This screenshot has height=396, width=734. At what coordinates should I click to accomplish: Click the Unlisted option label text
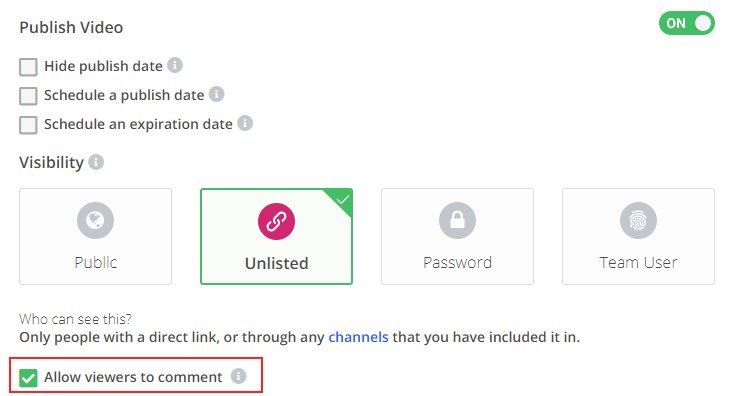(x=276, y=264)
